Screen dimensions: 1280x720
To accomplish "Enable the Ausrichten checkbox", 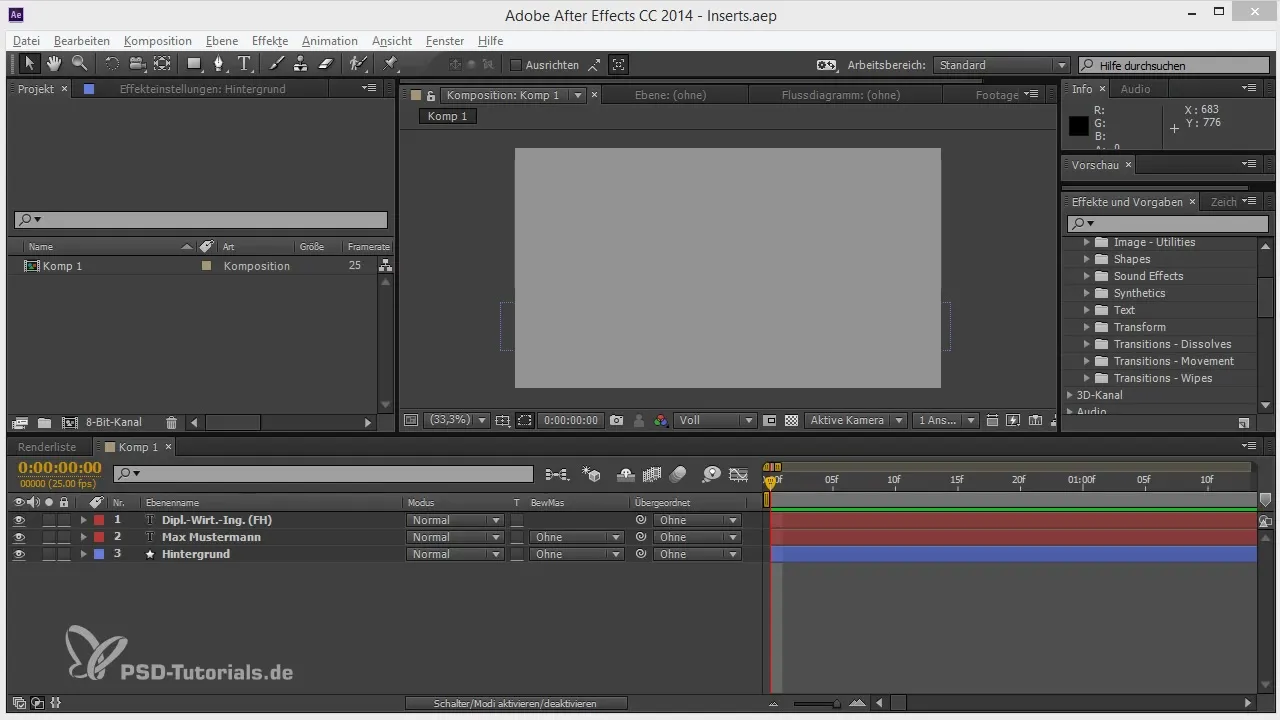I will tap(516, 65).
